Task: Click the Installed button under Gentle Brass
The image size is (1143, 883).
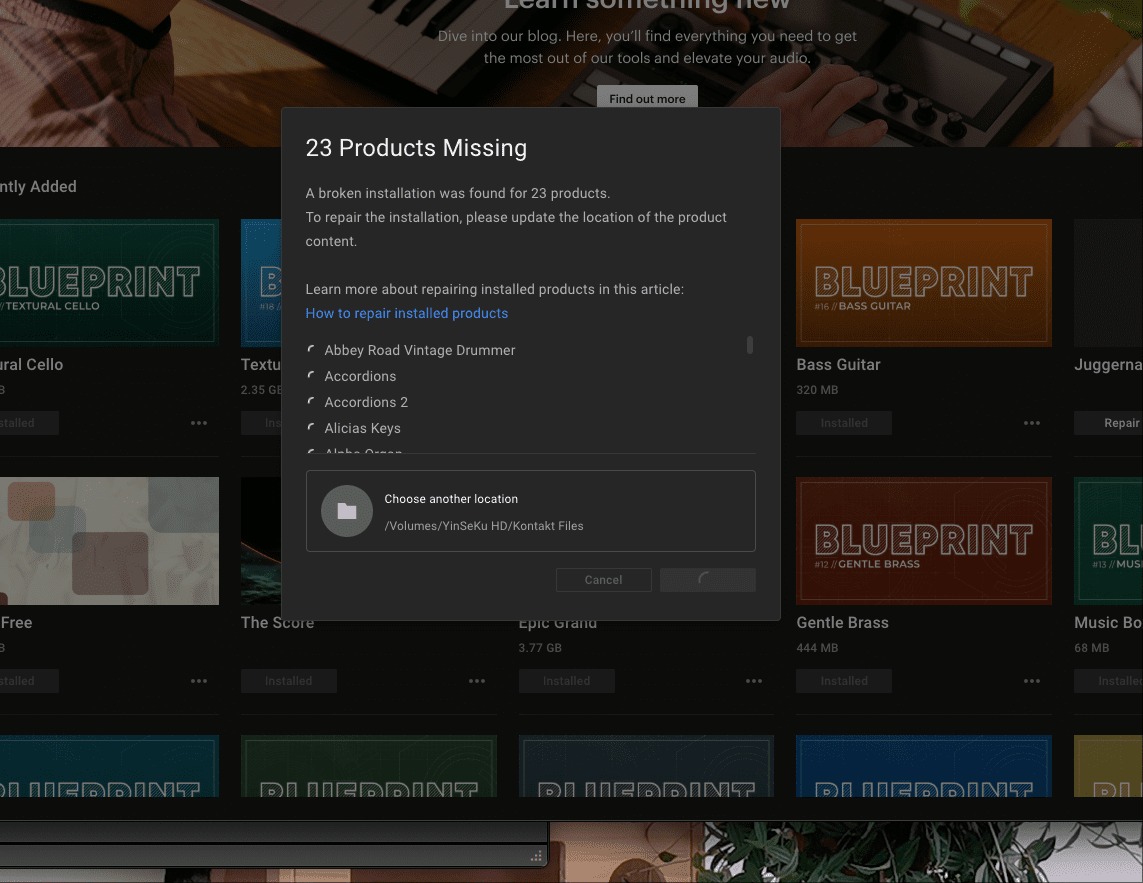Action: [844, 681]
